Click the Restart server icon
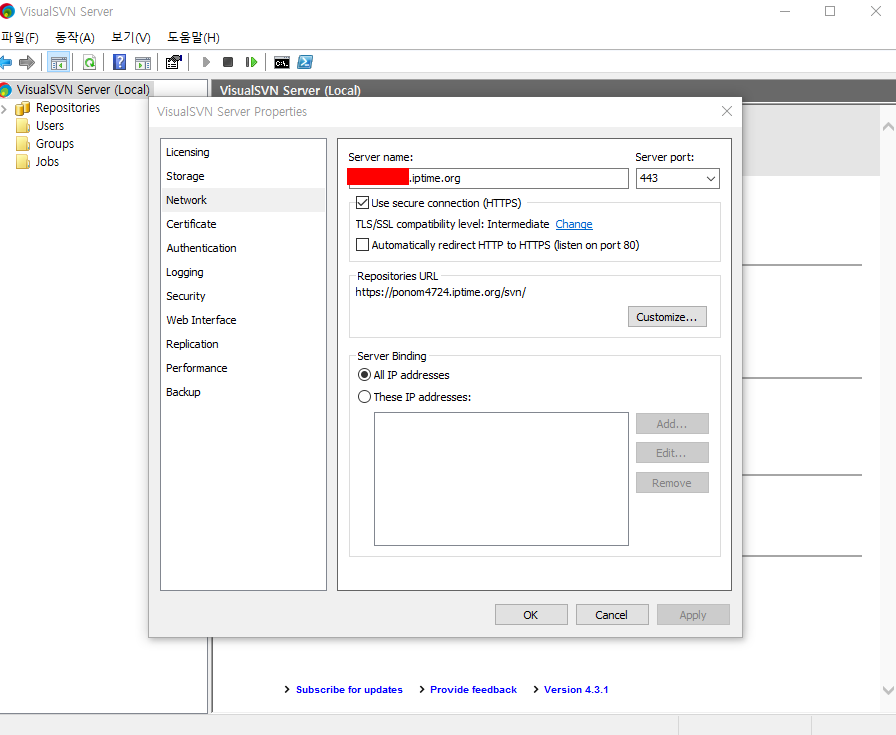This screenshot has width=896, height=735. 251,62
